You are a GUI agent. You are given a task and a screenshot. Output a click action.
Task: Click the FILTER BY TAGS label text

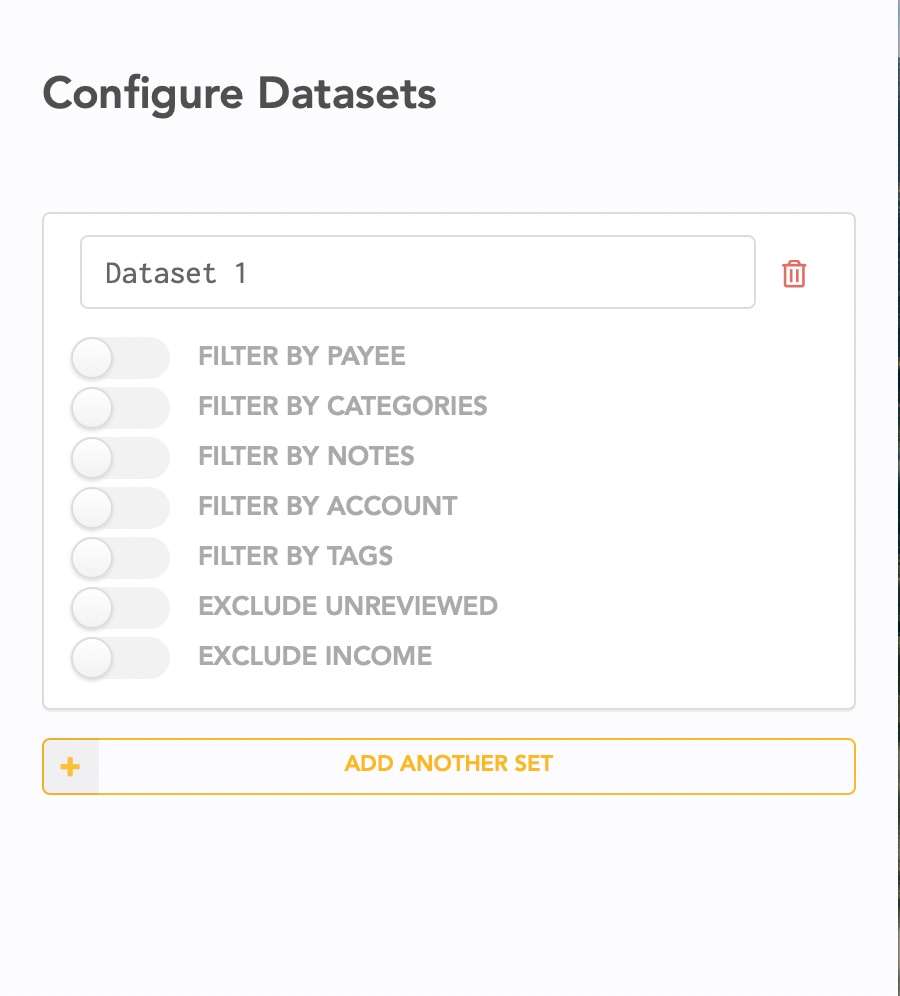(x=295, y=556)
